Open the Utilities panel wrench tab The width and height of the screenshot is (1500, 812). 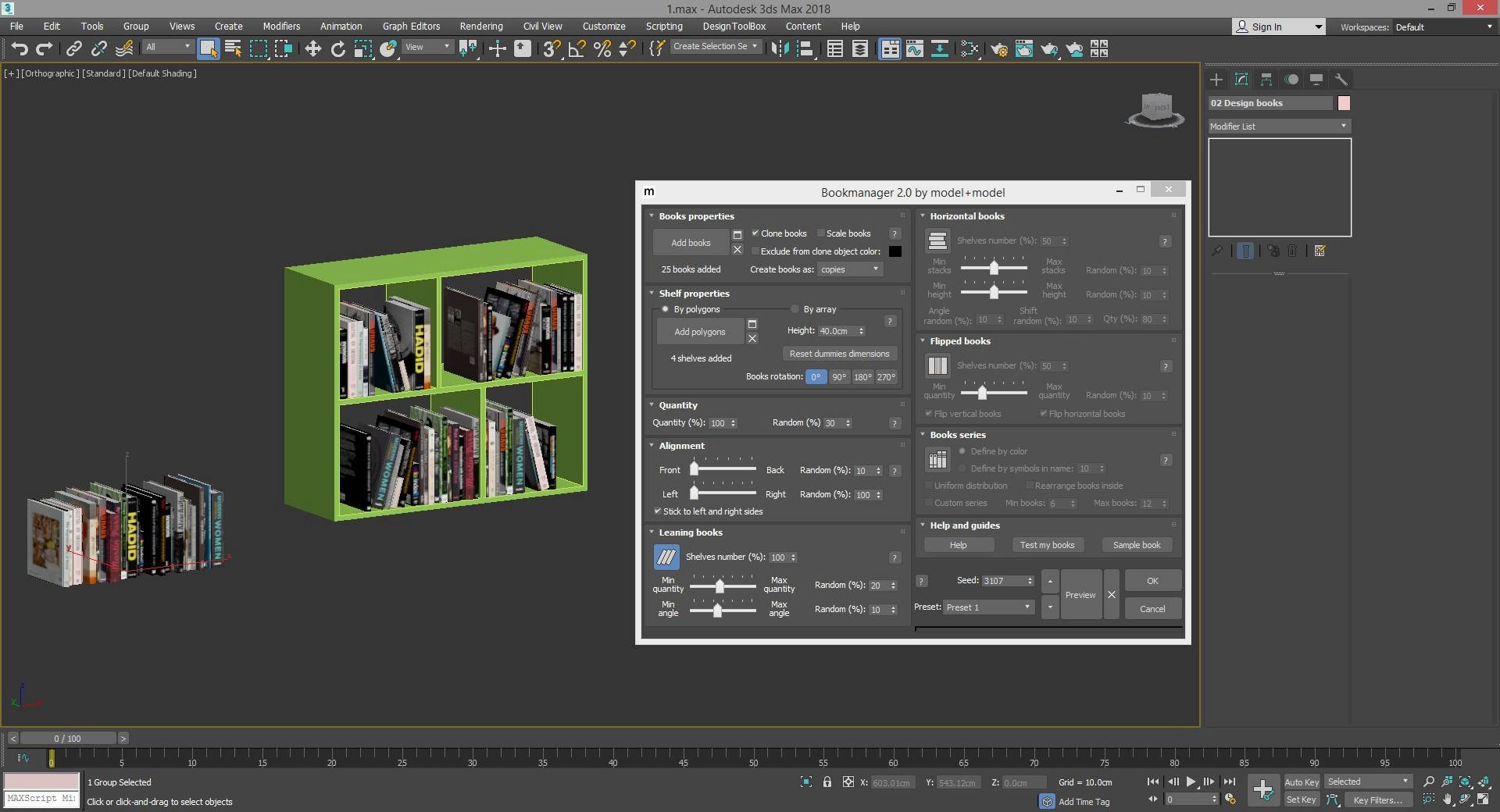pyautogui.click(x=1341, y=80)
